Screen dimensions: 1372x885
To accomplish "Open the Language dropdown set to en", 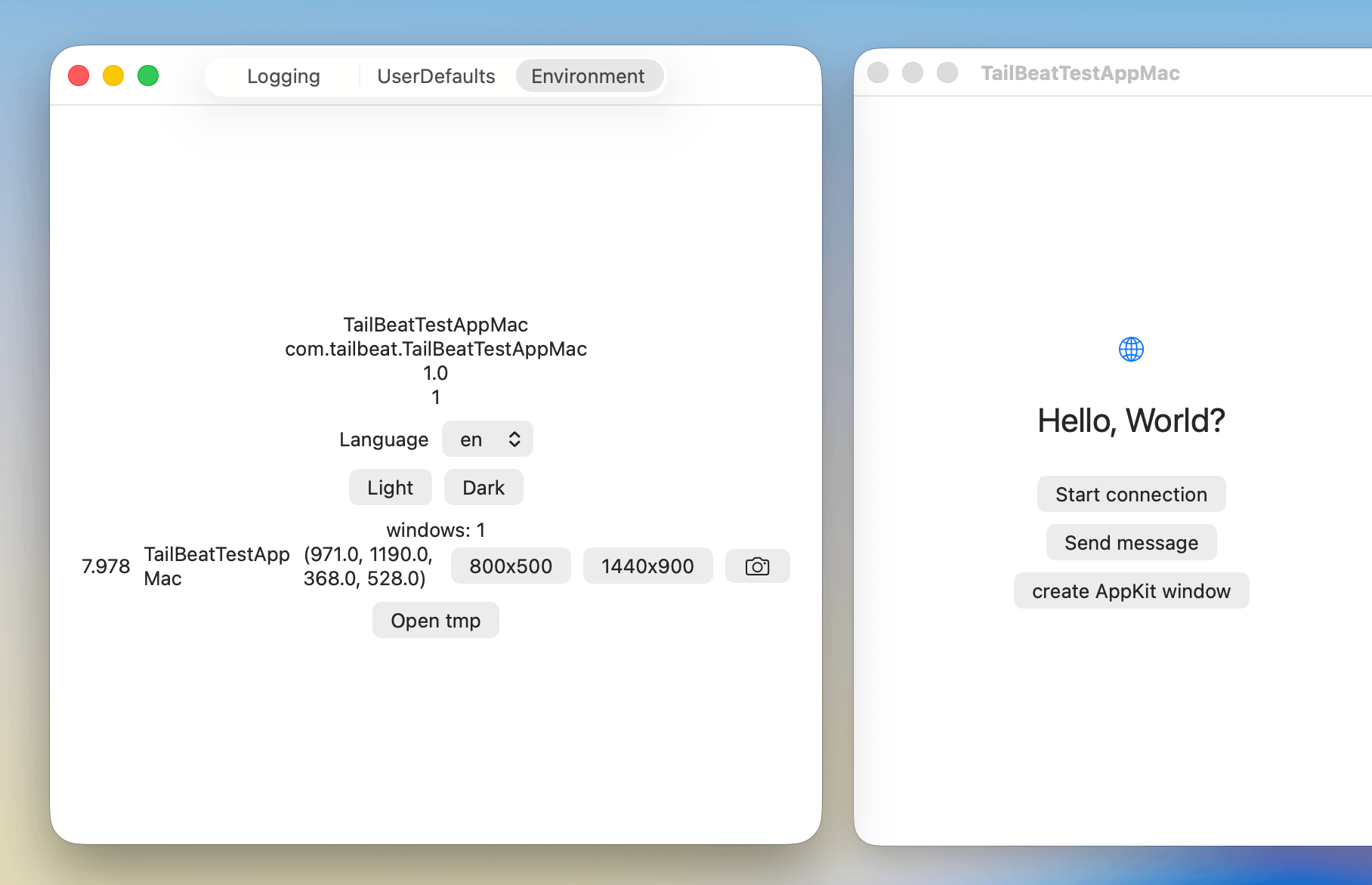I will (487, 439).
